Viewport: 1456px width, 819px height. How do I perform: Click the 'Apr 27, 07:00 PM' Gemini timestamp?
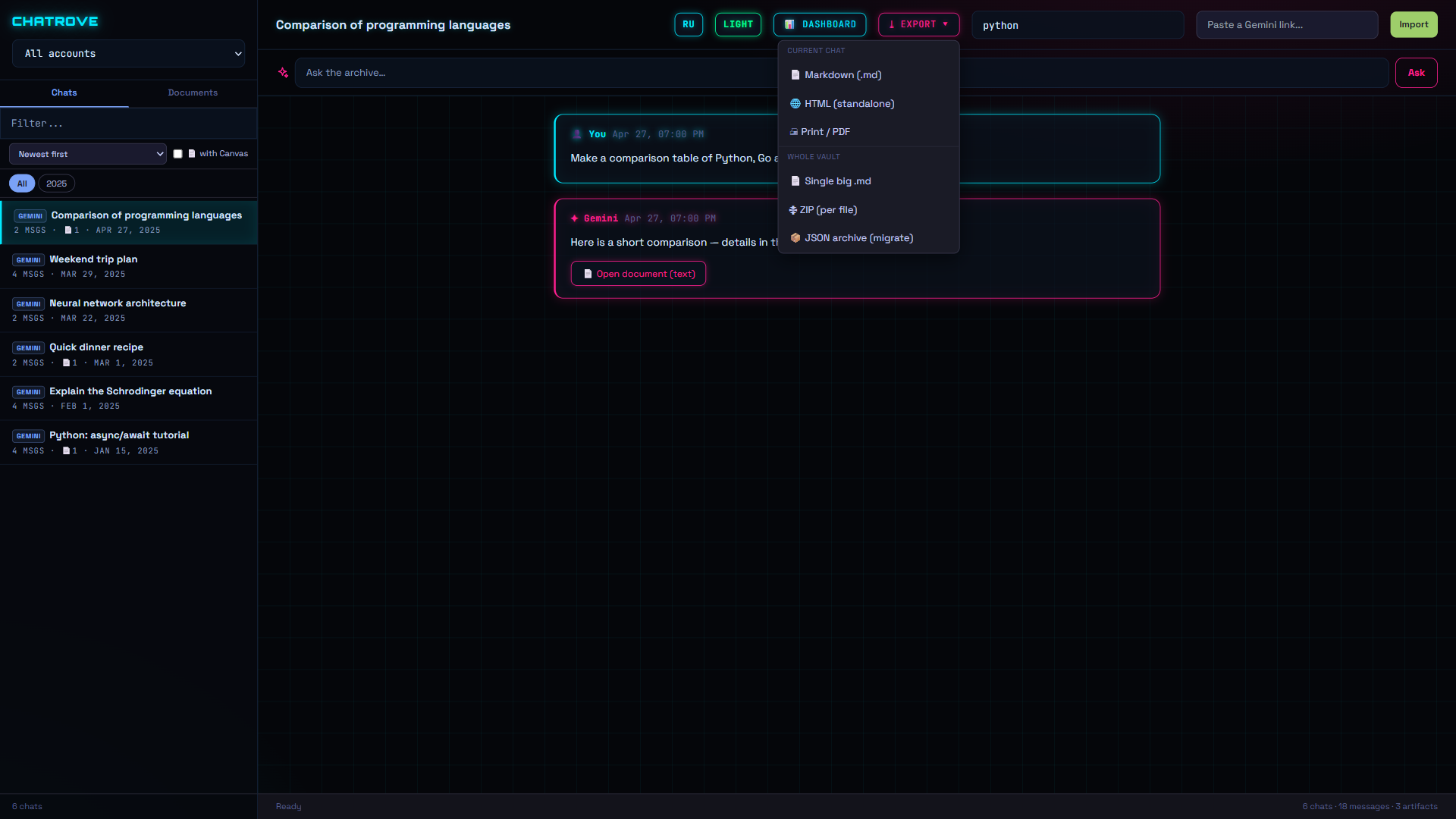[x=670, y=218]
